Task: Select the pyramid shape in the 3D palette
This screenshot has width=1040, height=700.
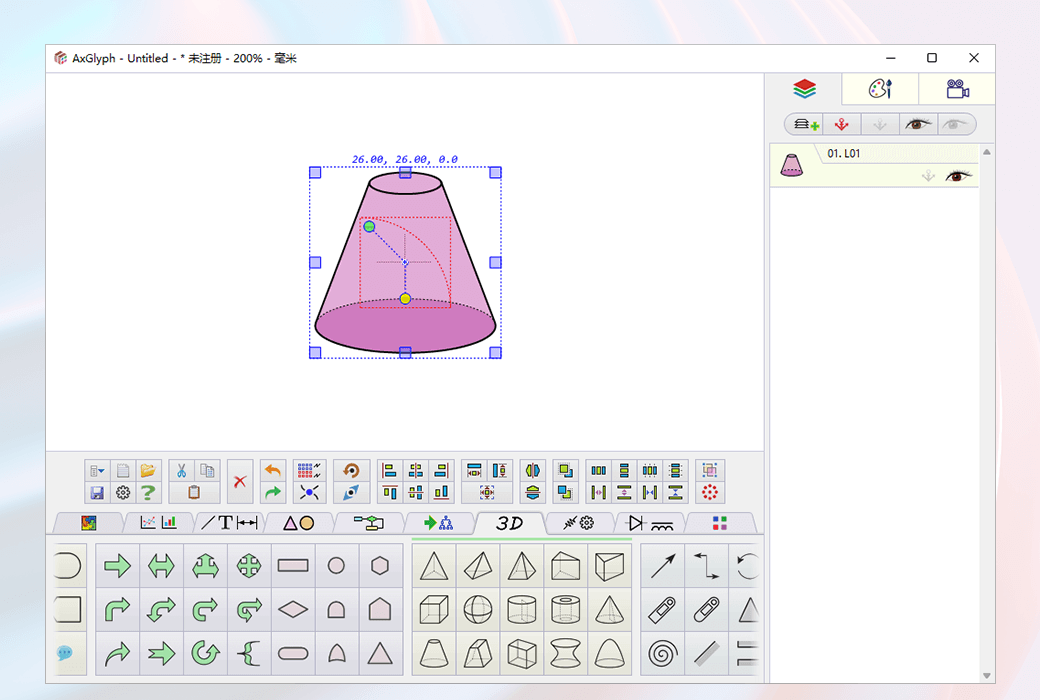Action: point(522,565)
